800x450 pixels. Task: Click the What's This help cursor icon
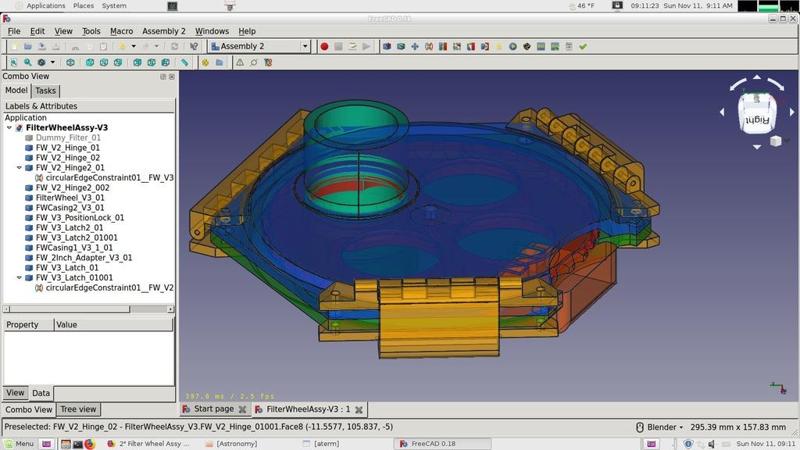tap(194, 46)
